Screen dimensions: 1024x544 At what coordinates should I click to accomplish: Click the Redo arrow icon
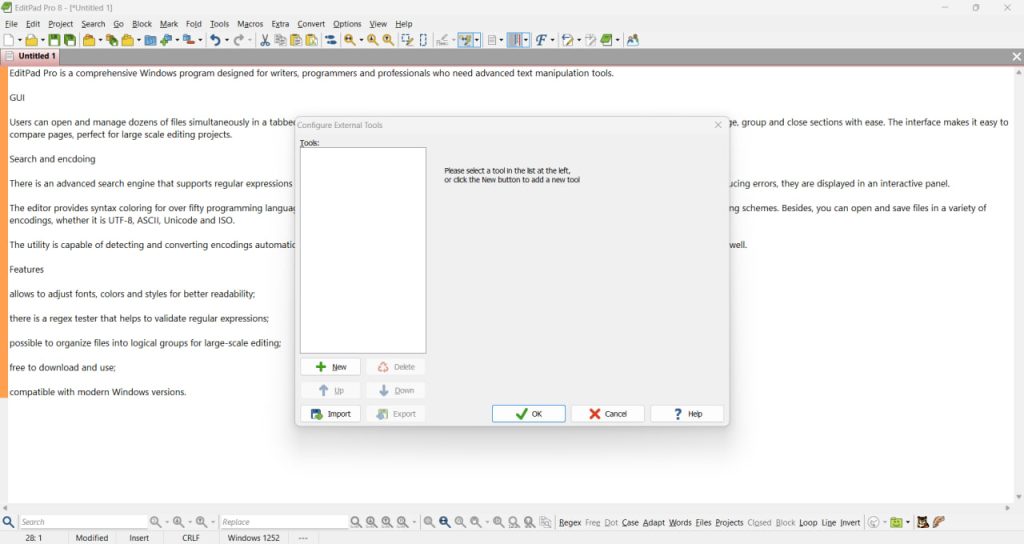238,40
